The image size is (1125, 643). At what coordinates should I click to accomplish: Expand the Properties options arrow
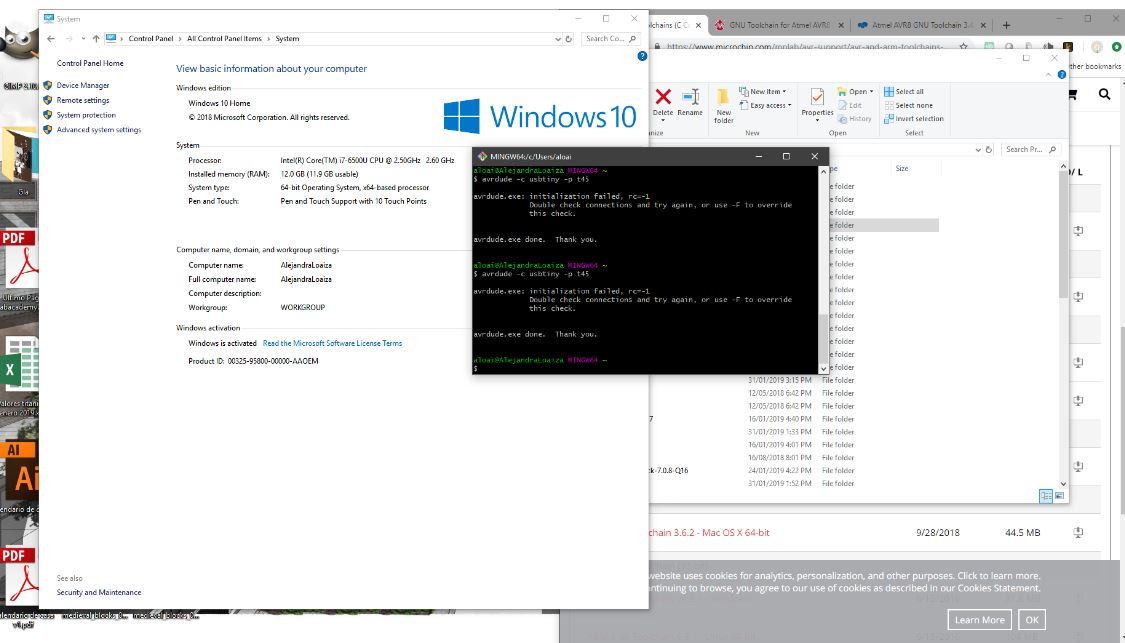pos(817,121)
